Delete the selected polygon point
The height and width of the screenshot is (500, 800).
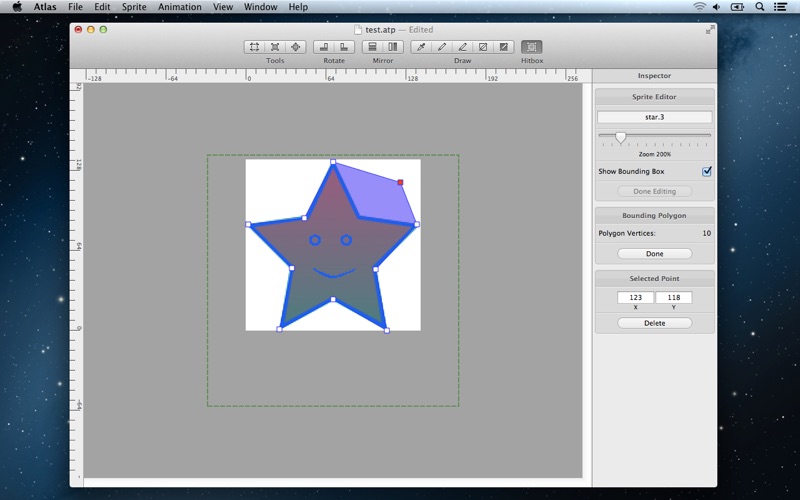pyautogui.click(x=655, y=323)
